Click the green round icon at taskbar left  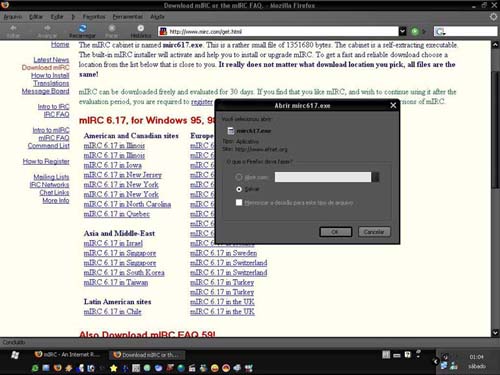pos(35,368)
